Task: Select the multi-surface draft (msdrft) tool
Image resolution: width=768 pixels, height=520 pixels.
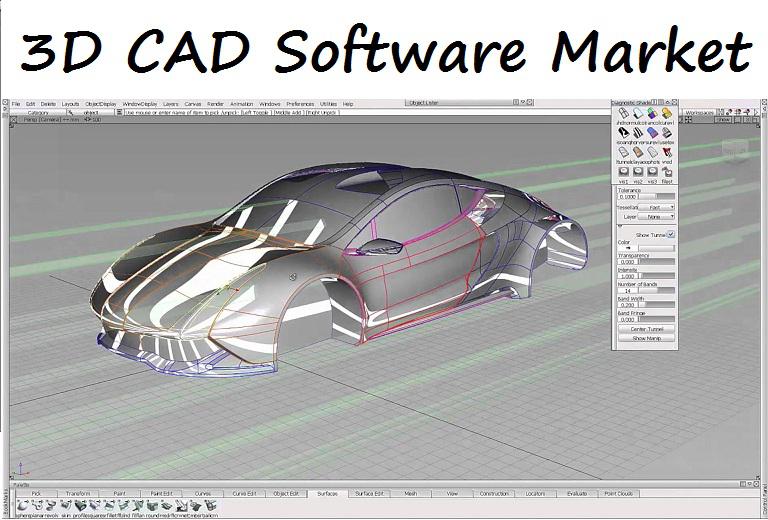Action: (x=167, y=505)
